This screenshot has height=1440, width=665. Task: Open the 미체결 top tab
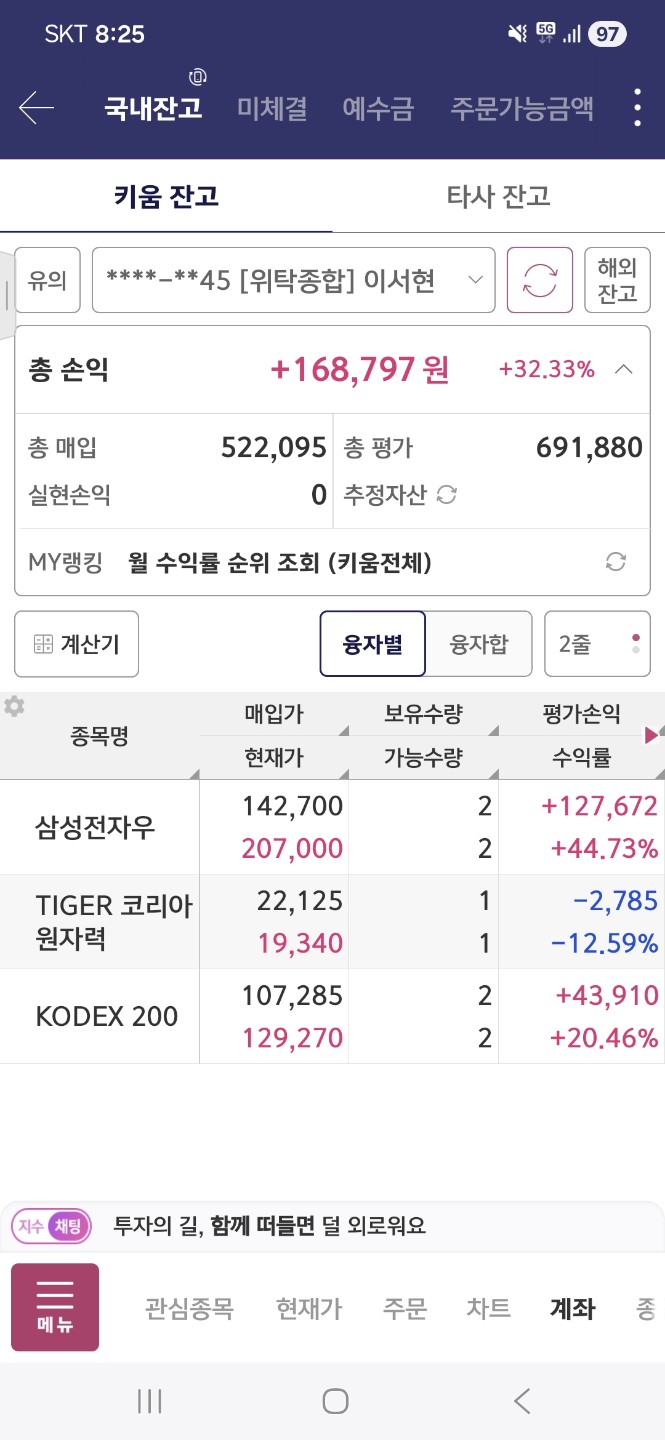pyautogui.click(x=272, y=108)
